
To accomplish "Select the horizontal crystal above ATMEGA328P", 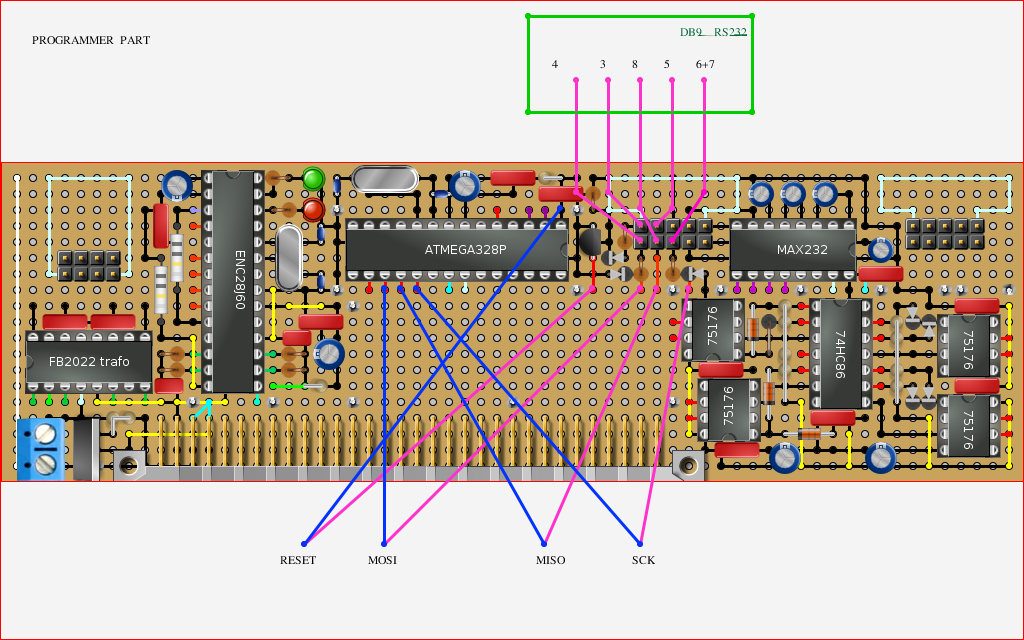I will (x=385, y=179).
